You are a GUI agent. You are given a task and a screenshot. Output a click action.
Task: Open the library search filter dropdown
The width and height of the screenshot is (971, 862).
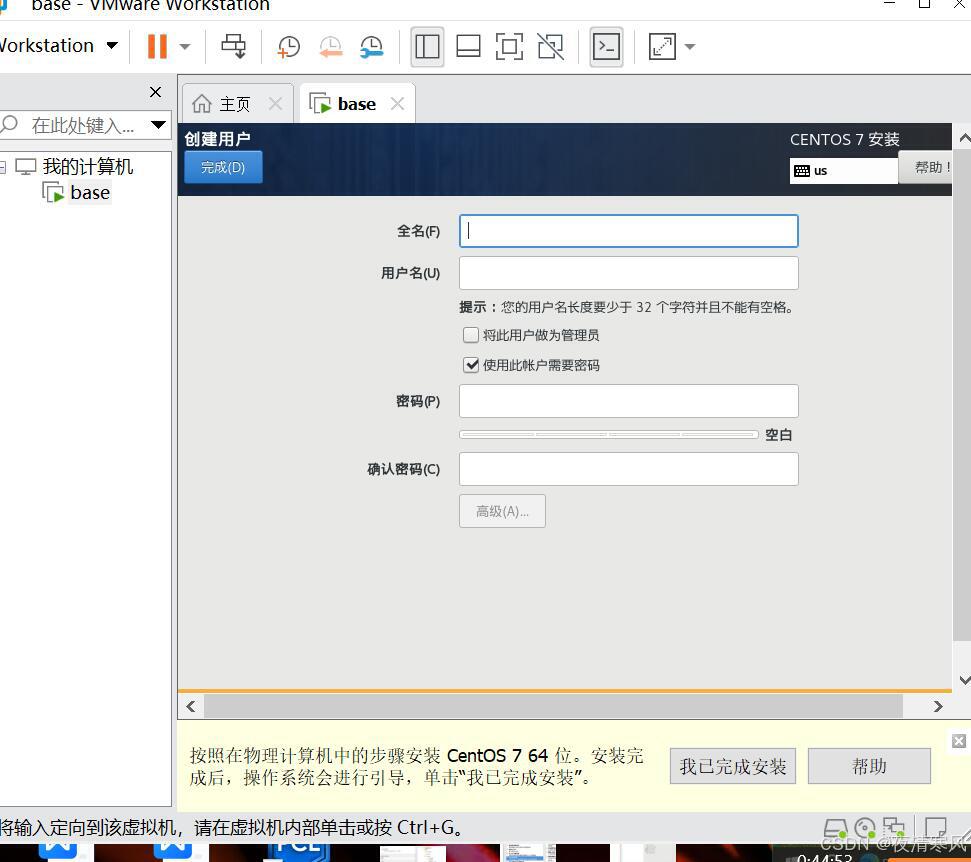point(159,125)
